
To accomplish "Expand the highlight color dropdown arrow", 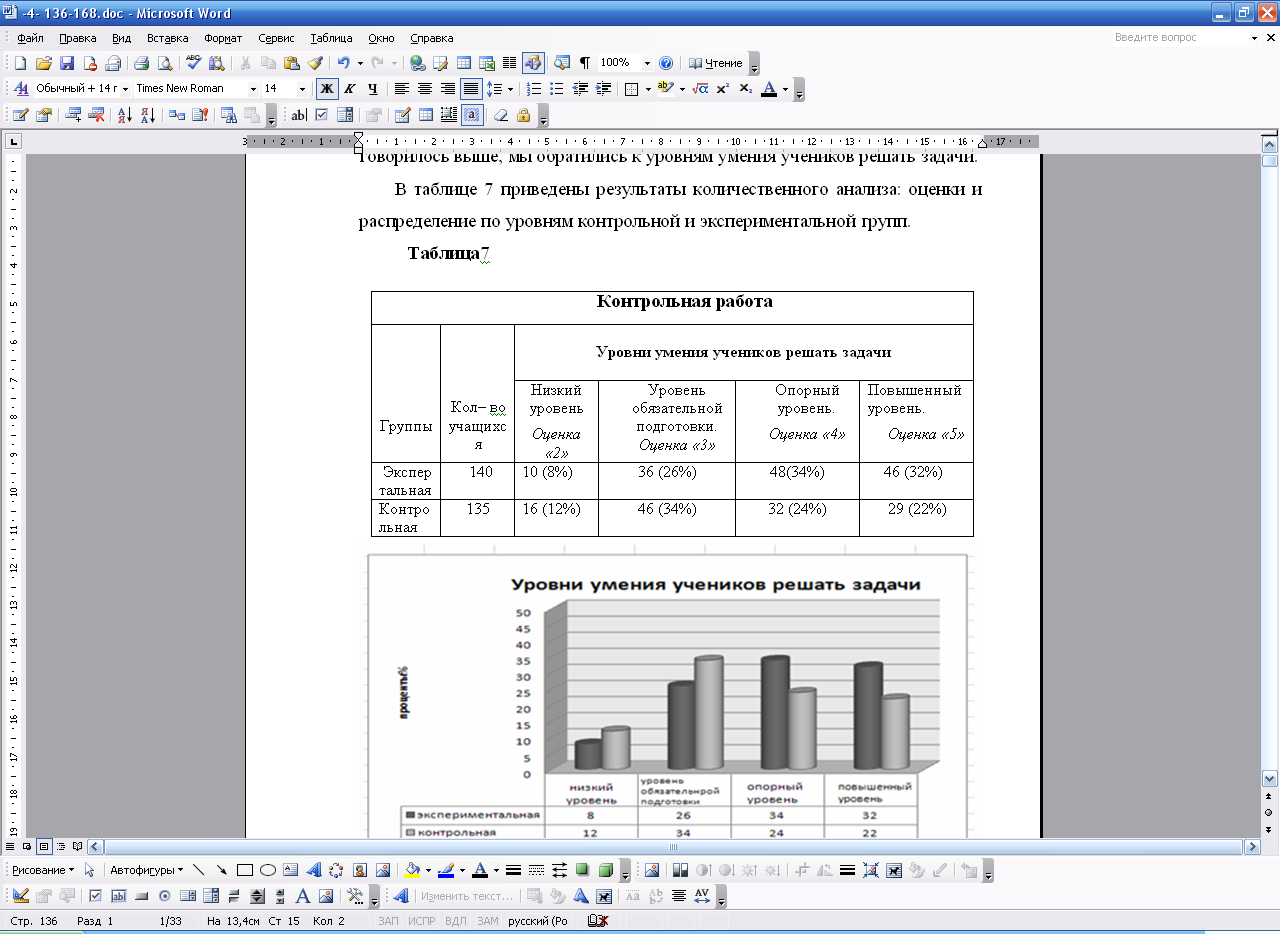I will coord(683,89).
